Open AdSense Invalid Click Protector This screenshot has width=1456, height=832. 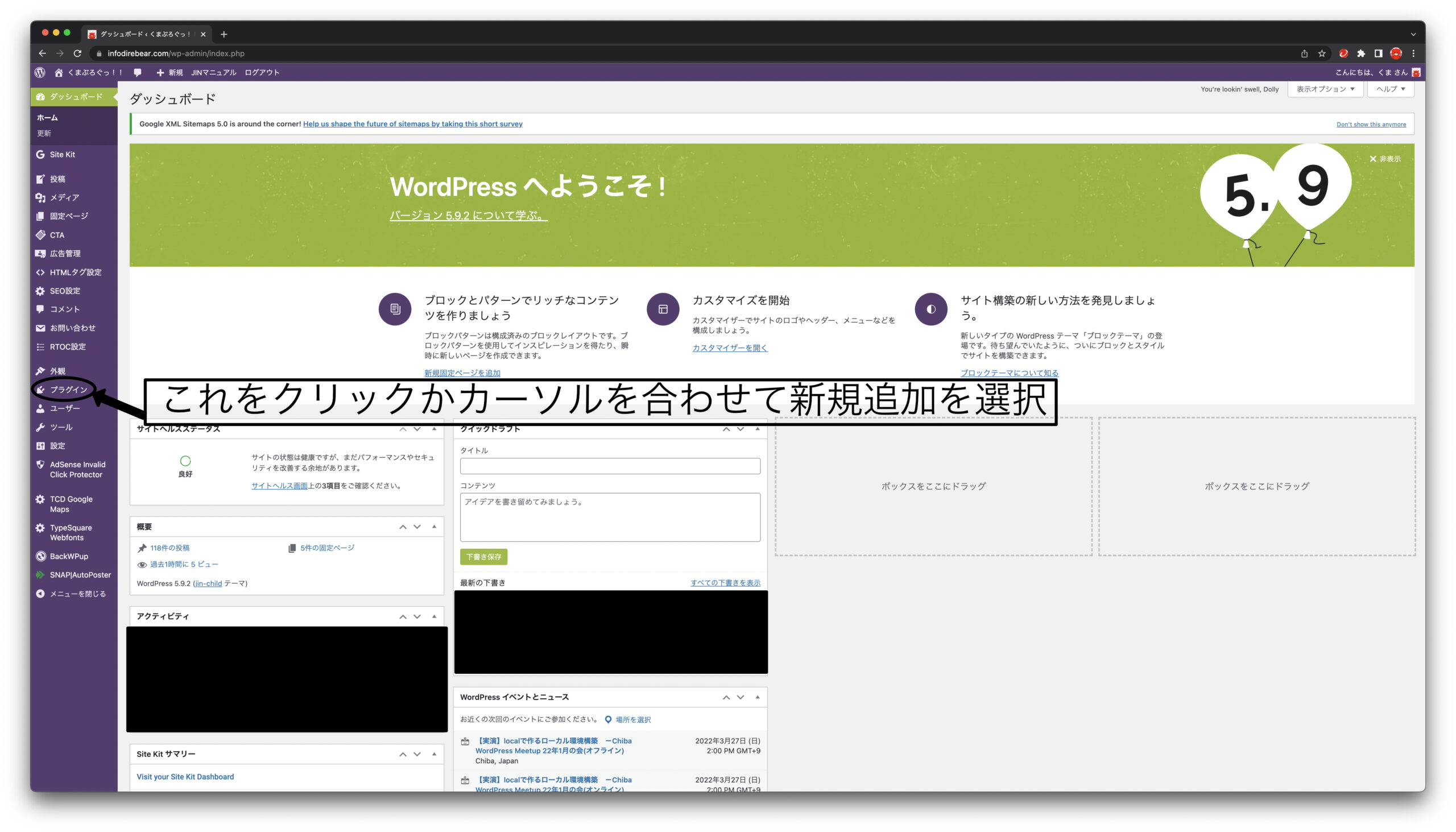coord(77,470)
